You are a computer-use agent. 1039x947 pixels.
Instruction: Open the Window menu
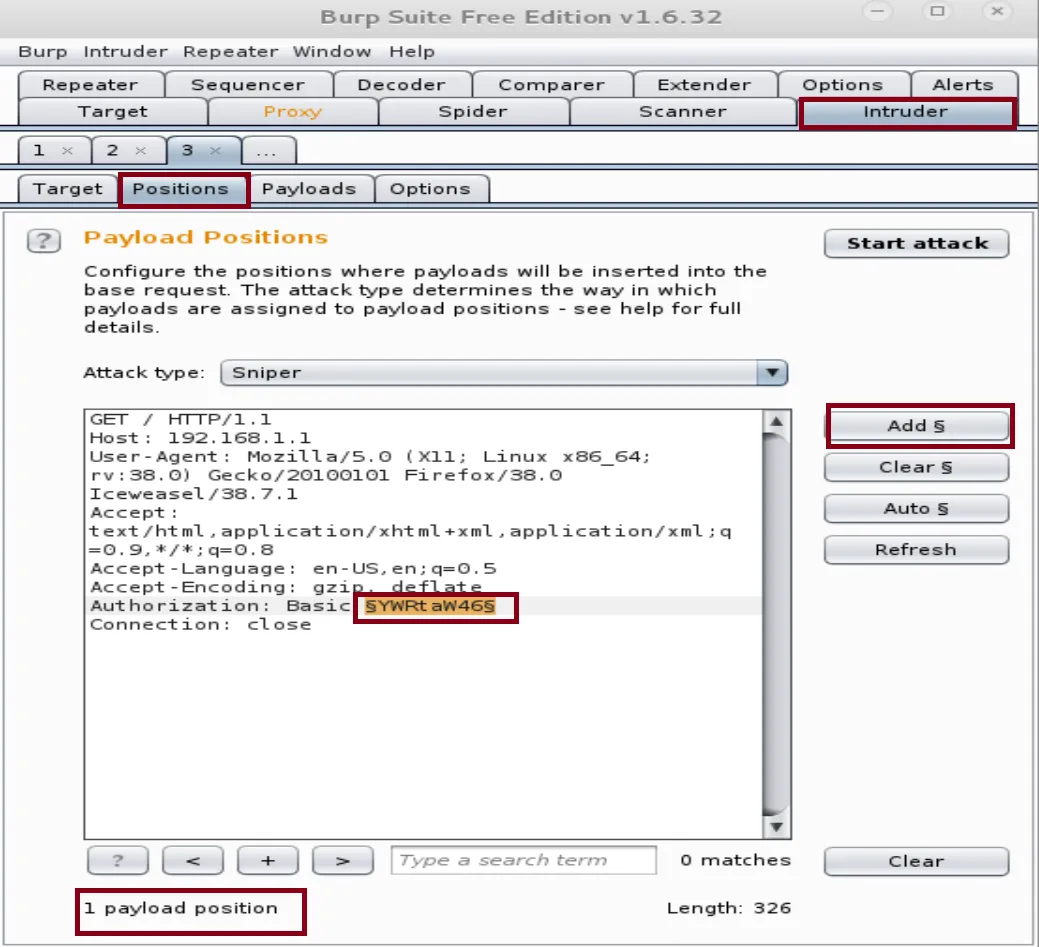pos(332,52)
